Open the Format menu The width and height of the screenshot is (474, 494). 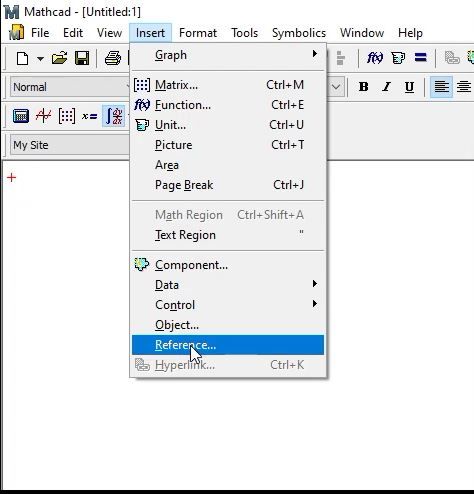pyautogui.click(x=198, y=33)
